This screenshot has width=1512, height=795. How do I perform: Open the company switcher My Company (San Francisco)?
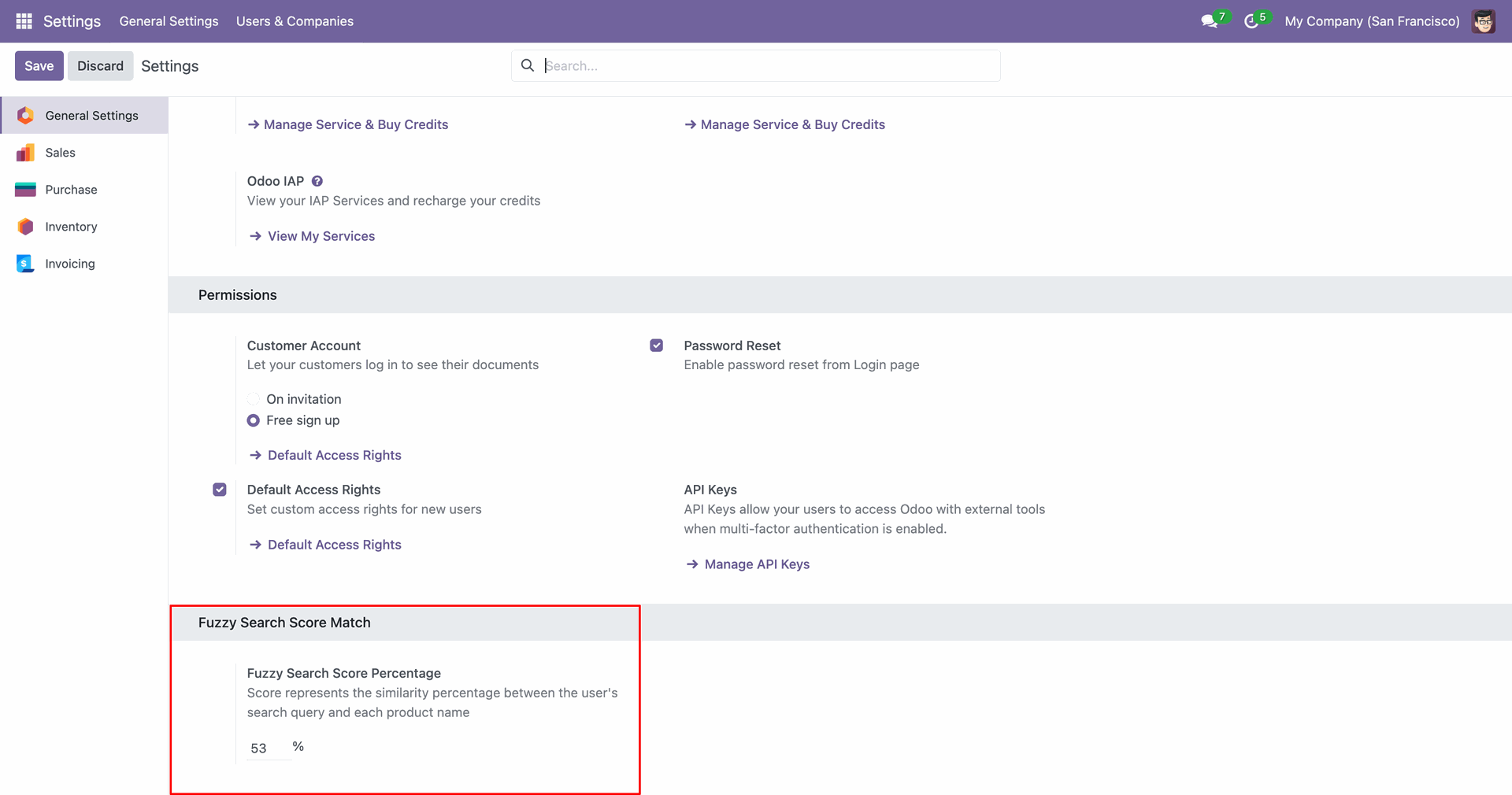pos(1372,21)
